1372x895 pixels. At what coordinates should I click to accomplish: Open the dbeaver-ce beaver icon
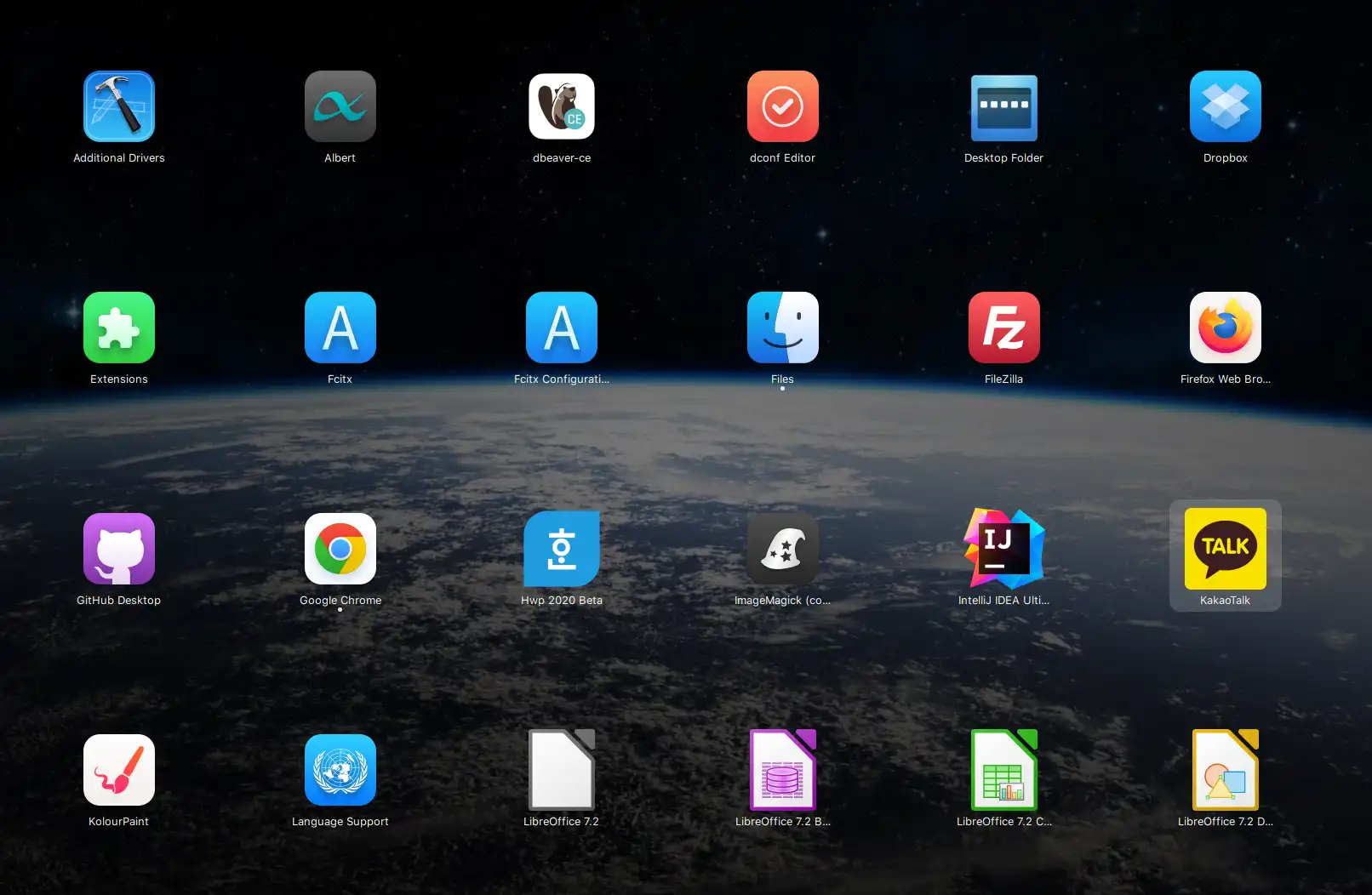coord(562,106)
